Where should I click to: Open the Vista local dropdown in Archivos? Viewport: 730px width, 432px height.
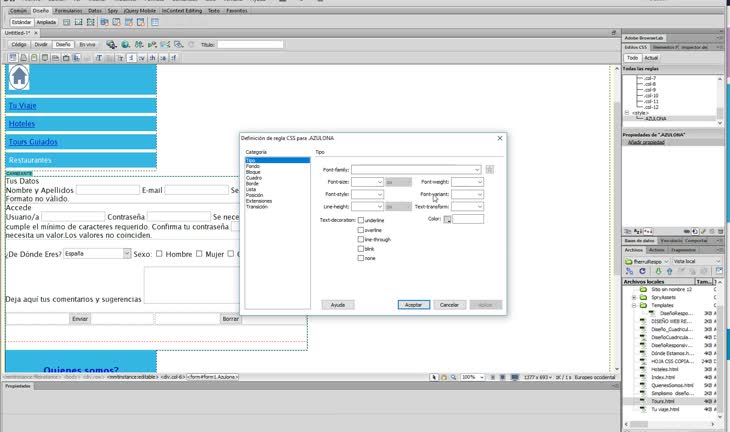pos(697,261)
